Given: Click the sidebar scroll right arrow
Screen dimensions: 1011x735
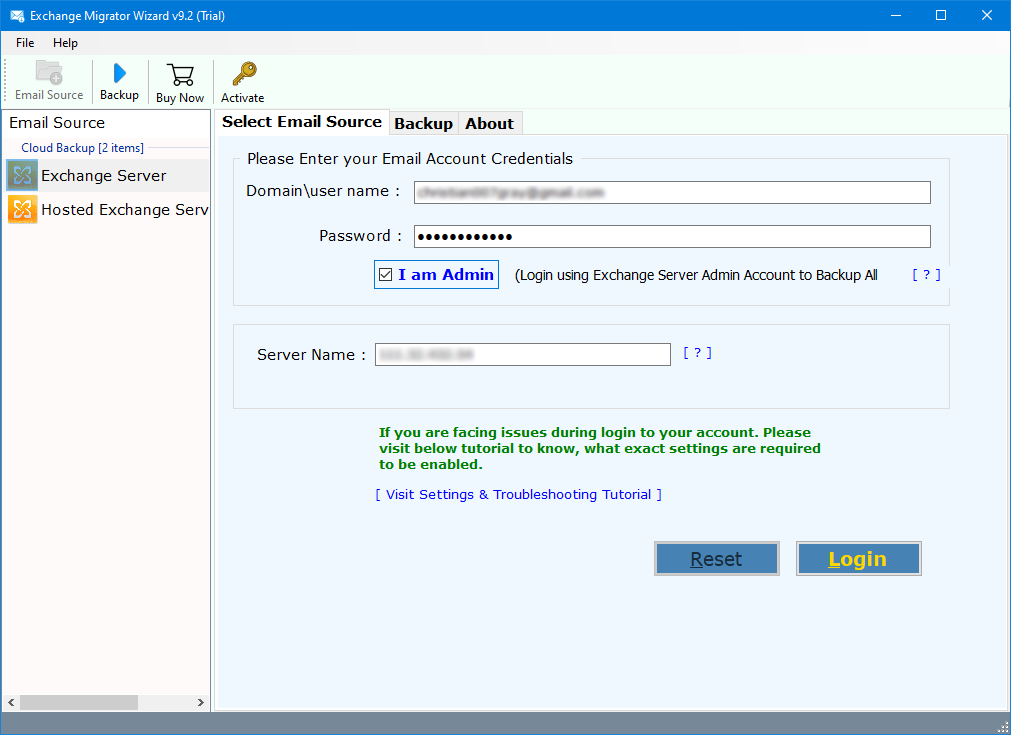Looking at the screenshot, I should coord(201,702).
